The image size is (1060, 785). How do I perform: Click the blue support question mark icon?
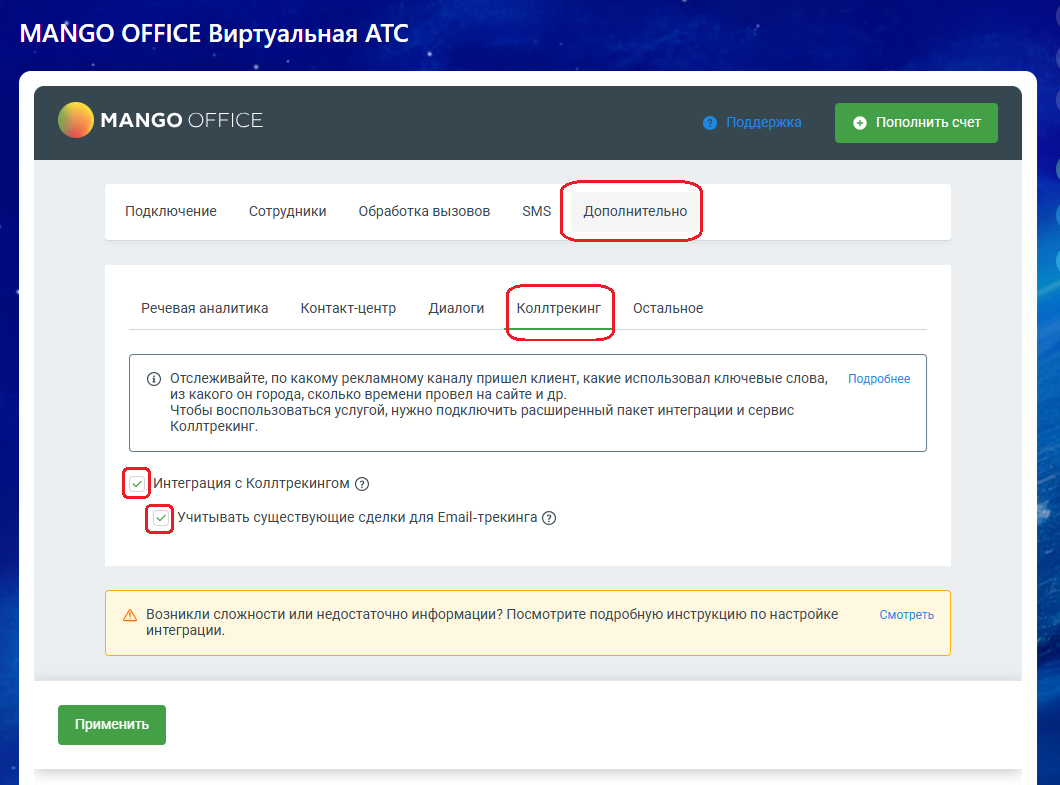(x=710, y=123)
